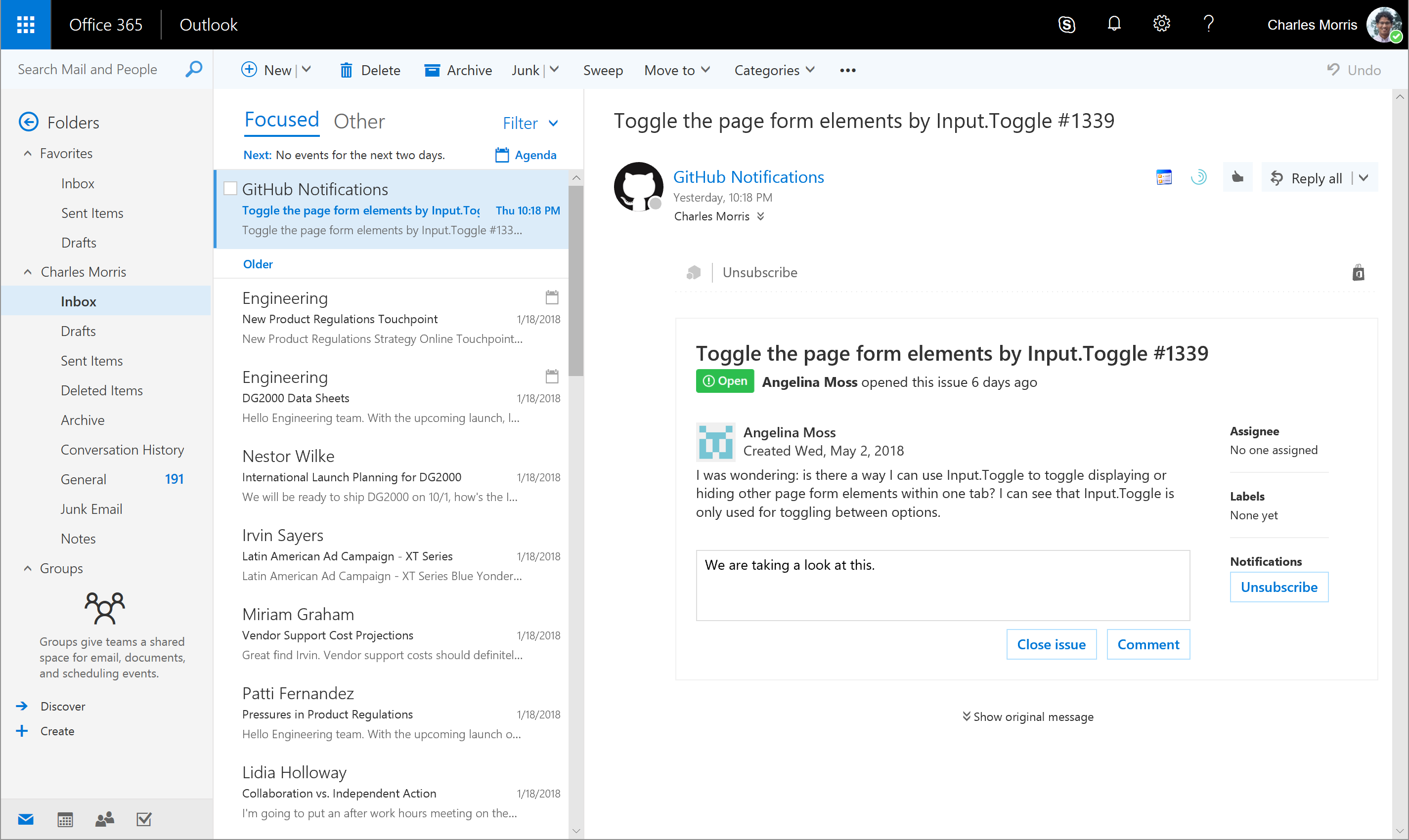This screenshot has height=840, width=1409.
Task: Click into the comment text box
Action: (x=942, y=586)
